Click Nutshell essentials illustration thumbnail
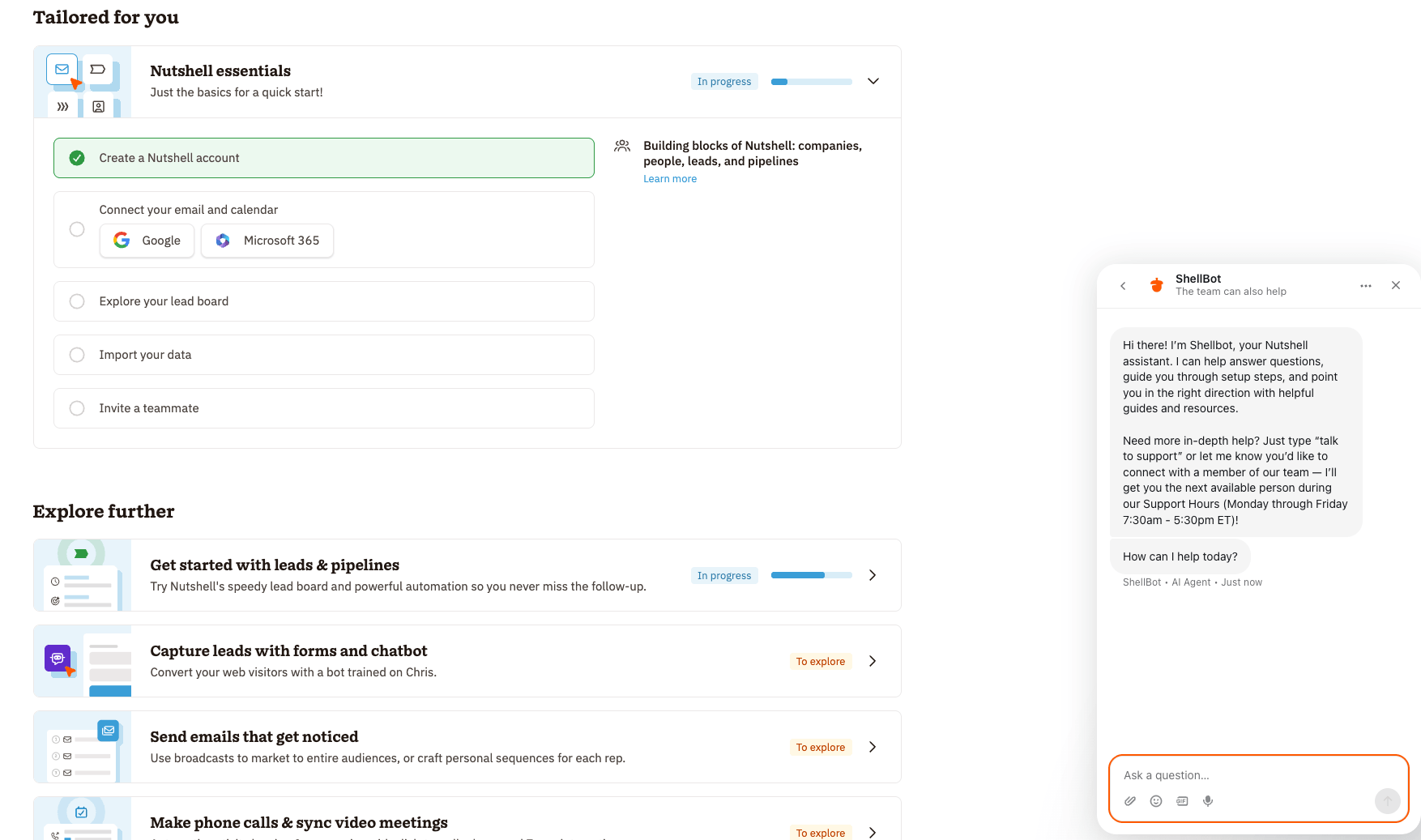 click(x=83, y=82)
